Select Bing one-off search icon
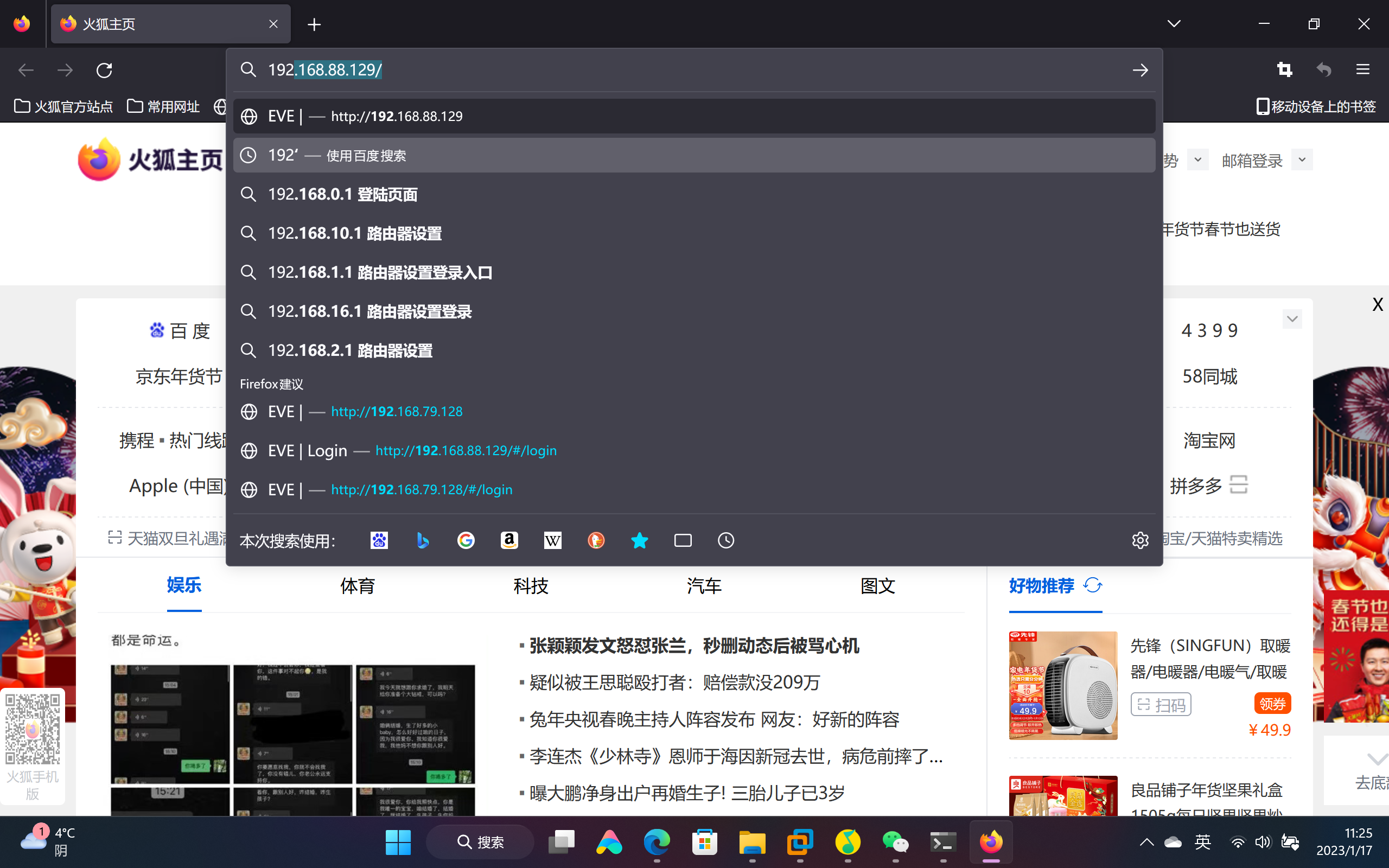This screenshot has height=868, width=1389. (x=423, y=540)
